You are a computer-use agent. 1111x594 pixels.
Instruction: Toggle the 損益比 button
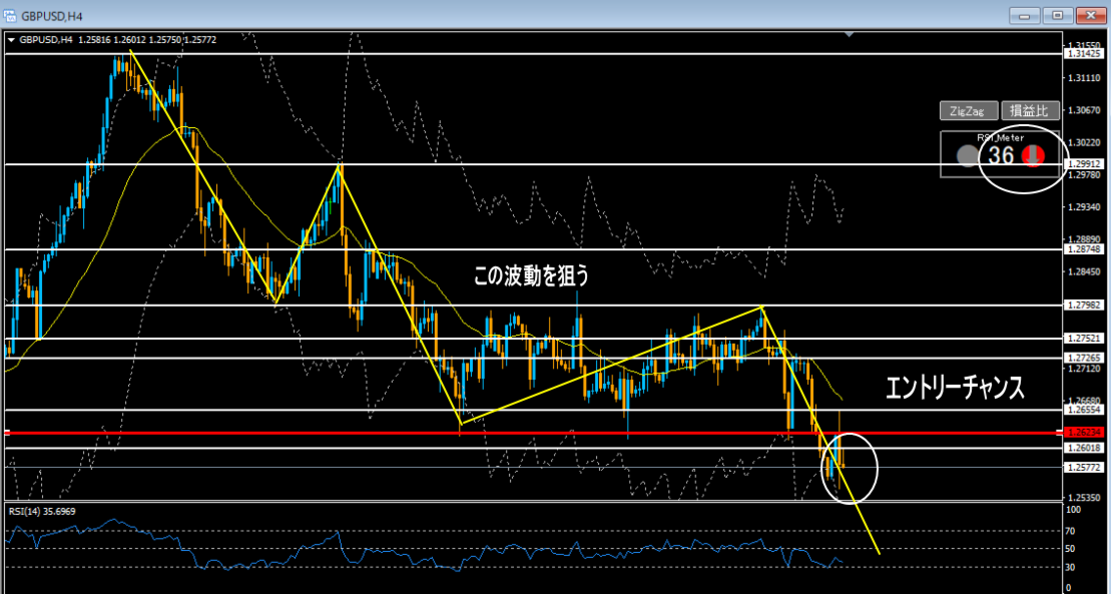tap(1030, 111)
